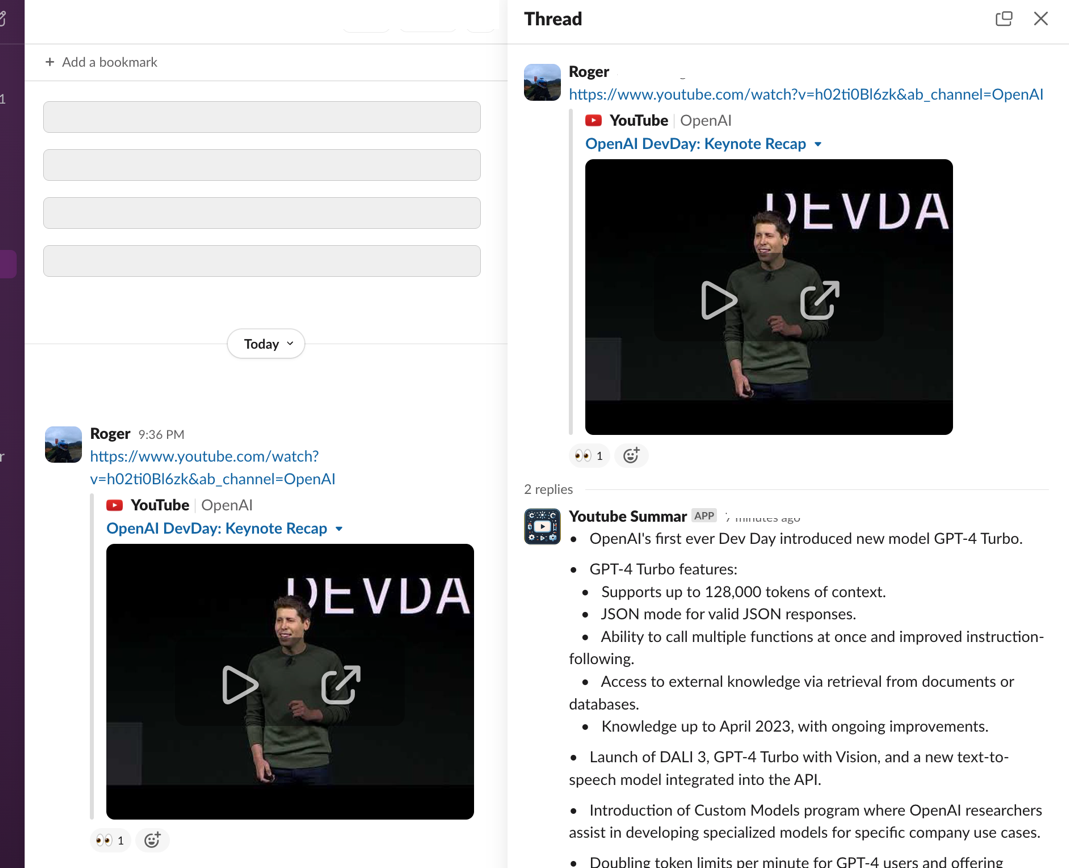The image size is (1069, 868).
Task: Click the Roger name in channel message
Action: pyautogui.click(x=110, y=434)
